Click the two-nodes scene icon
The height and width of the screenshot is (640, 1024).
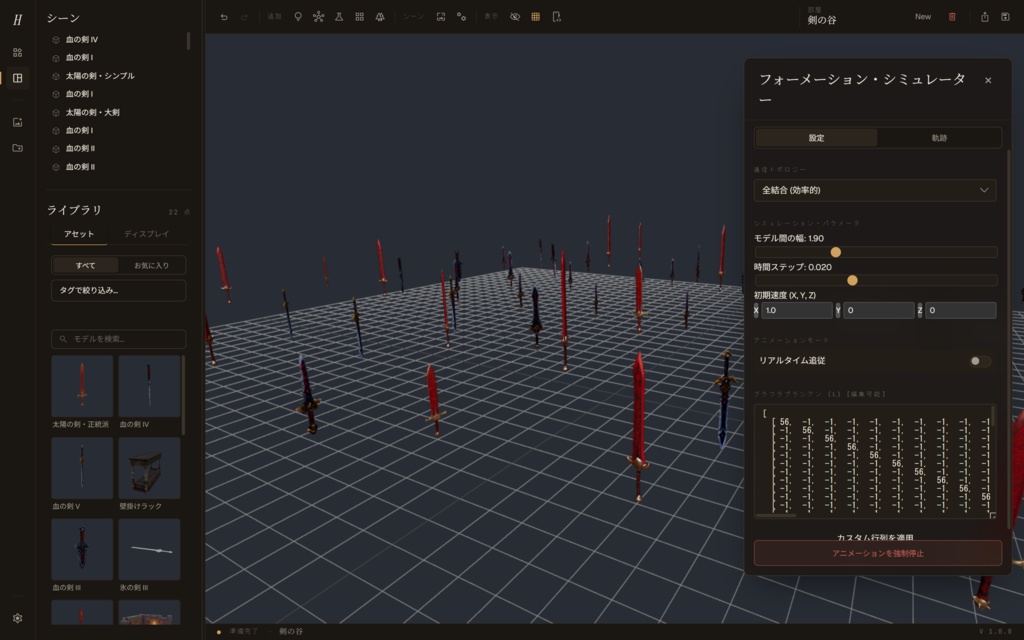click(x=462, y=17)
